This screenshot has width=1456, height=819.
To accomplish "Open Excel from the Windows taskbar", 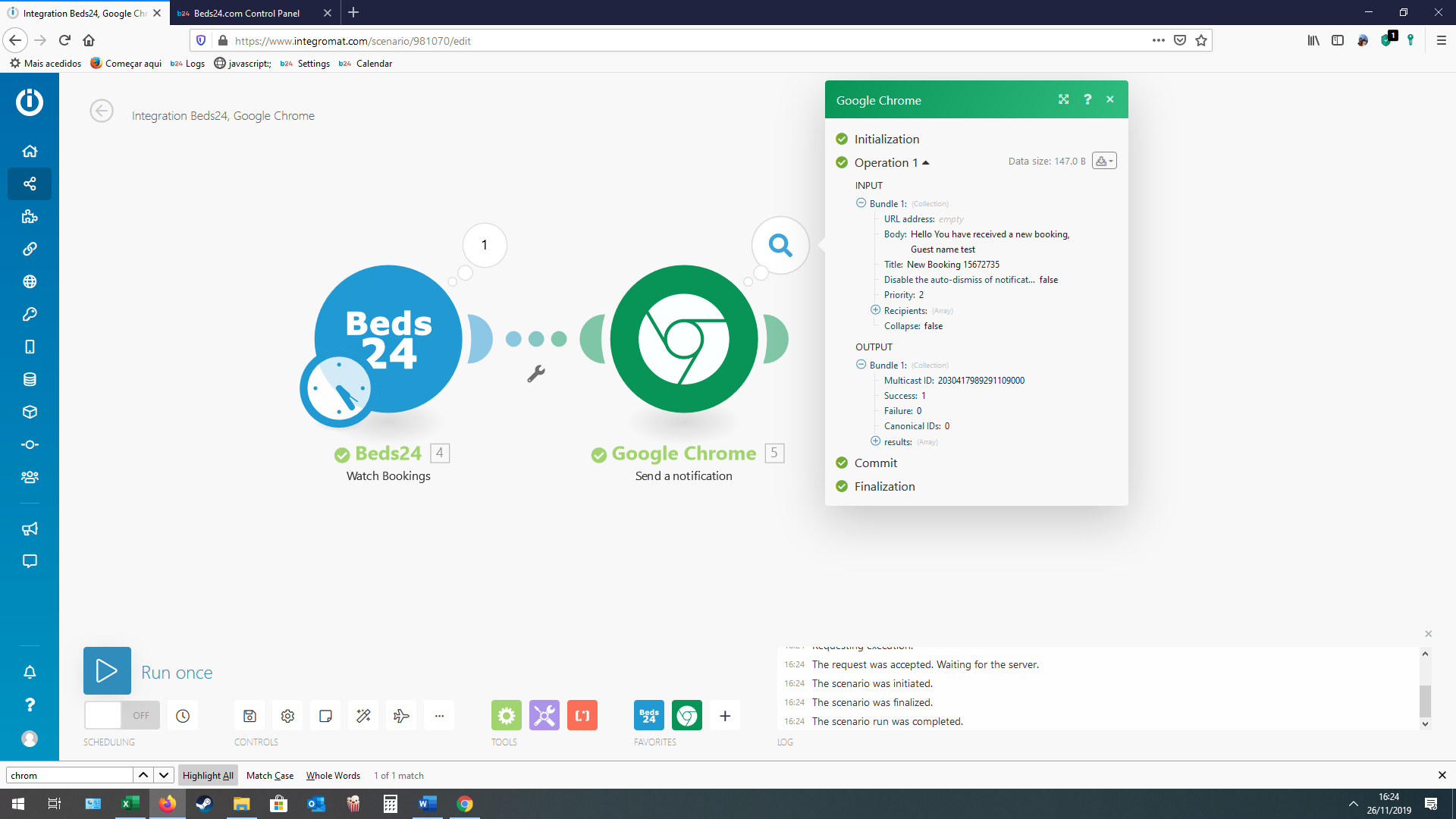I will [x=130, y=804].
